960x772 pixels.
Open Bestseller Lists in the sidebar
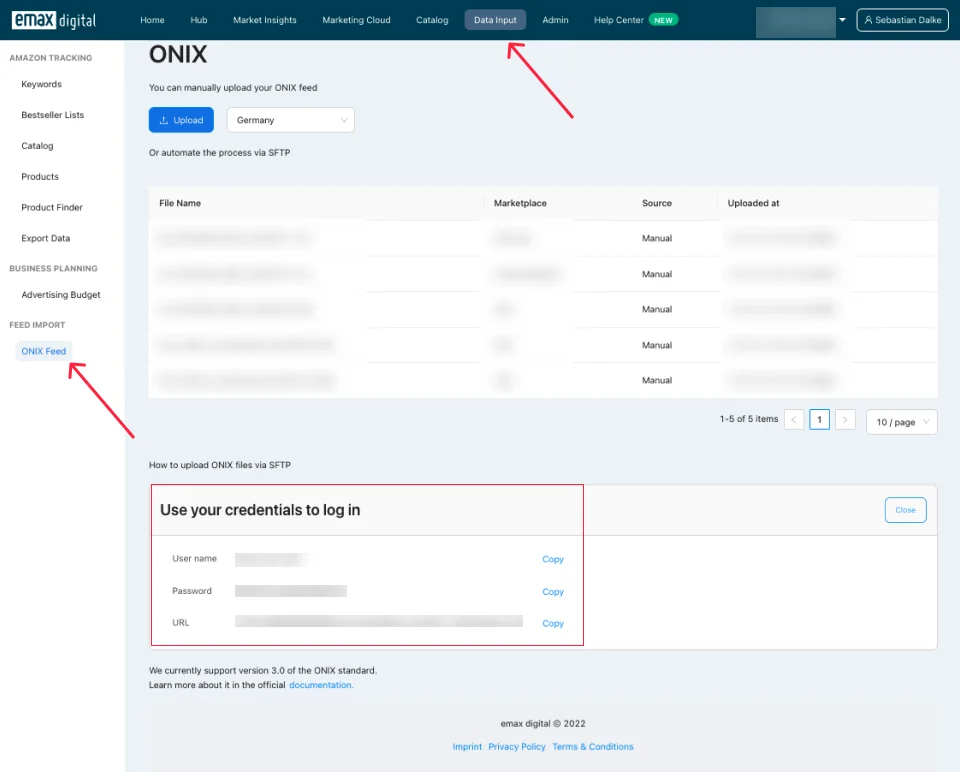[x=53, y=115]
